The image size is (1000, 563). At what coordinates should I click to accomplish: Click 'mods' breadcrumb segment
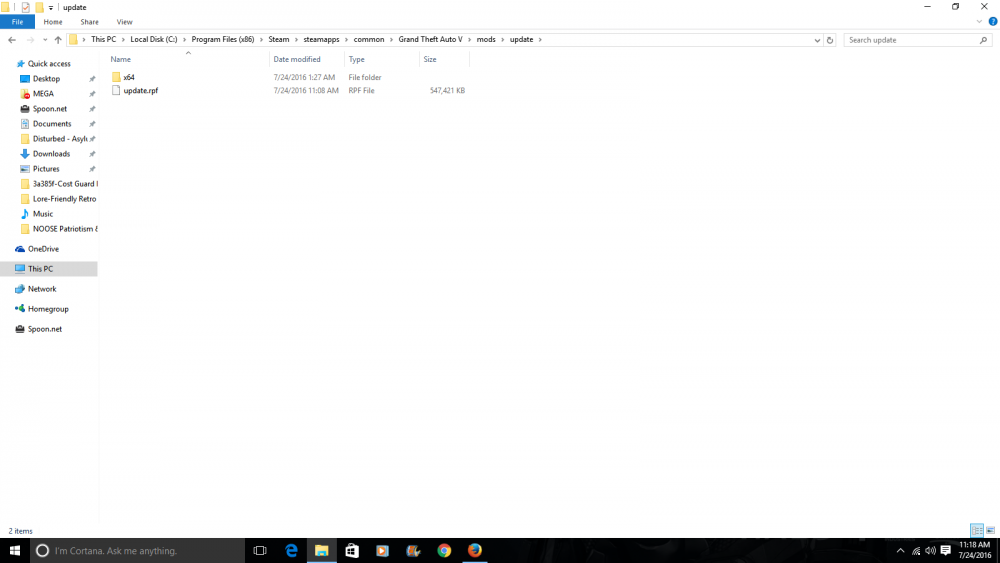pos(486,40)
